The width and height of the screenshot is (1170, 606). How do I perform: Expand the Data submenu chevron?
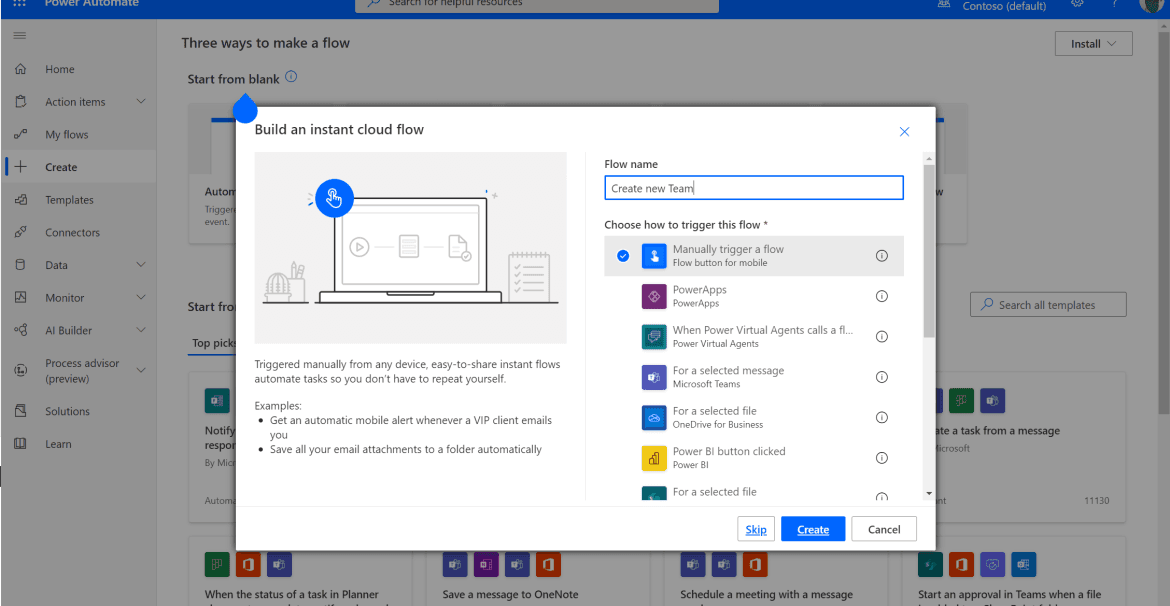[x=141, y=265]
